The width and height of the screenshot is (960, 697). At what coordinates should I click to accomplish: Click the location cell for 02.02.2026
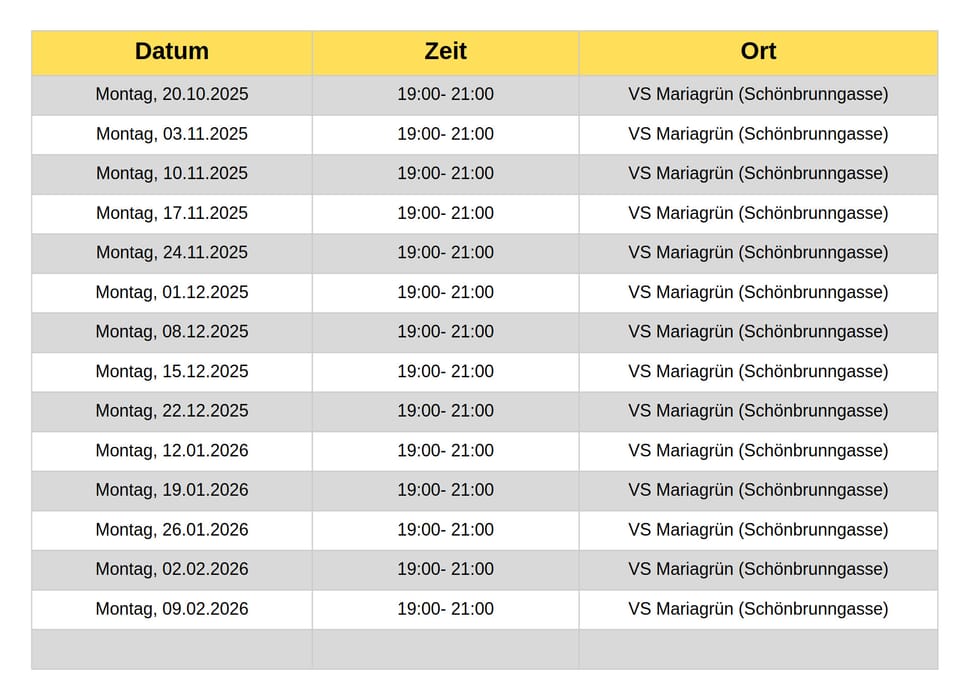tap(758, 569)
